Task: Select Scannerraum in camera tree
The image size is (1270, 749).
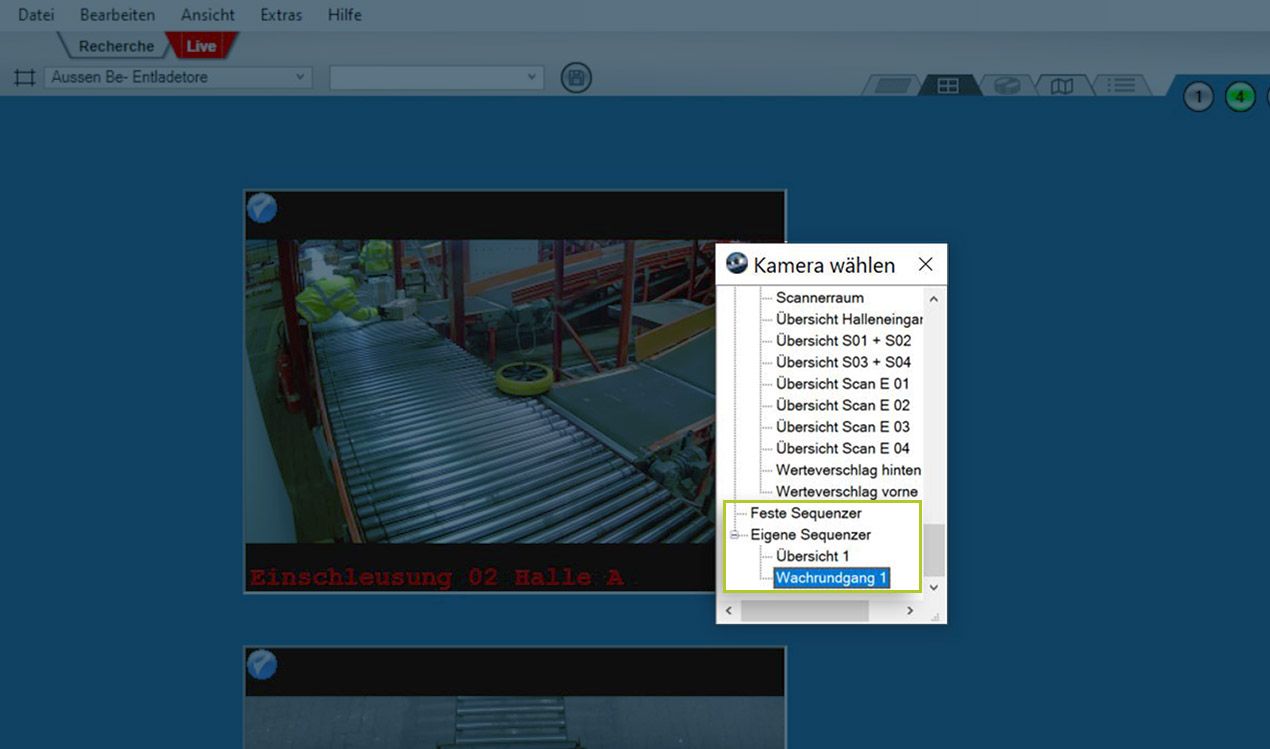Action: [820, 298]
